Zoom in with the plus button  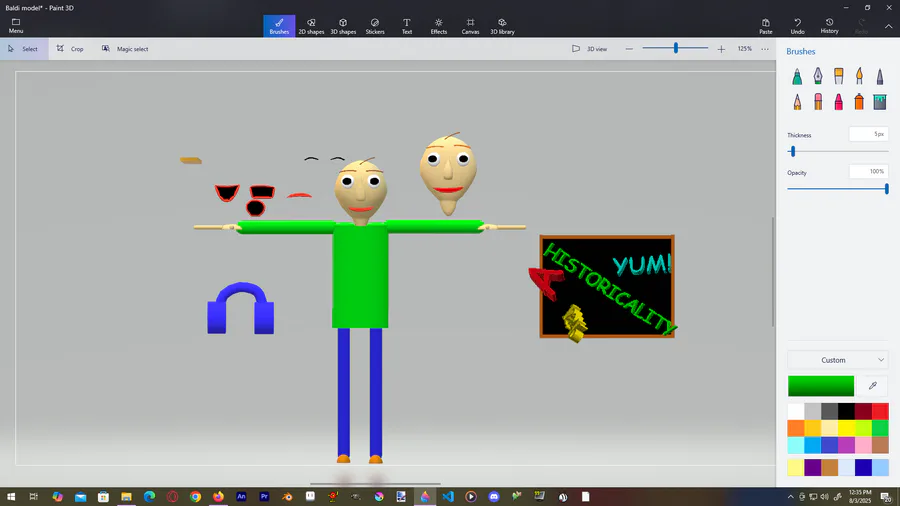click(x=721, y=49)
